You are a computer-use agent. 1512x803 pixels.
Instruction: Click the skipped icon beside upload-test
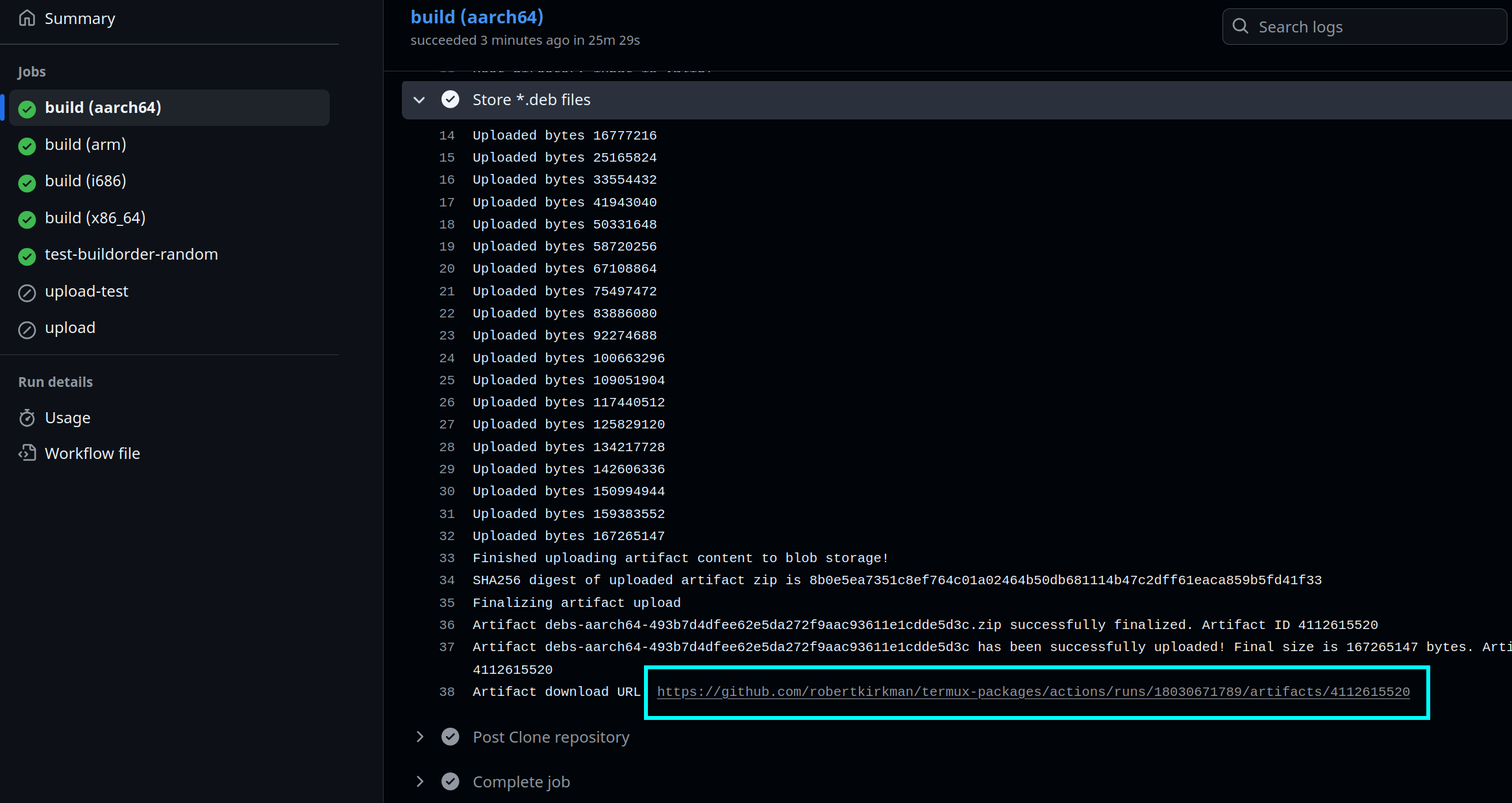tap(27, 293)
